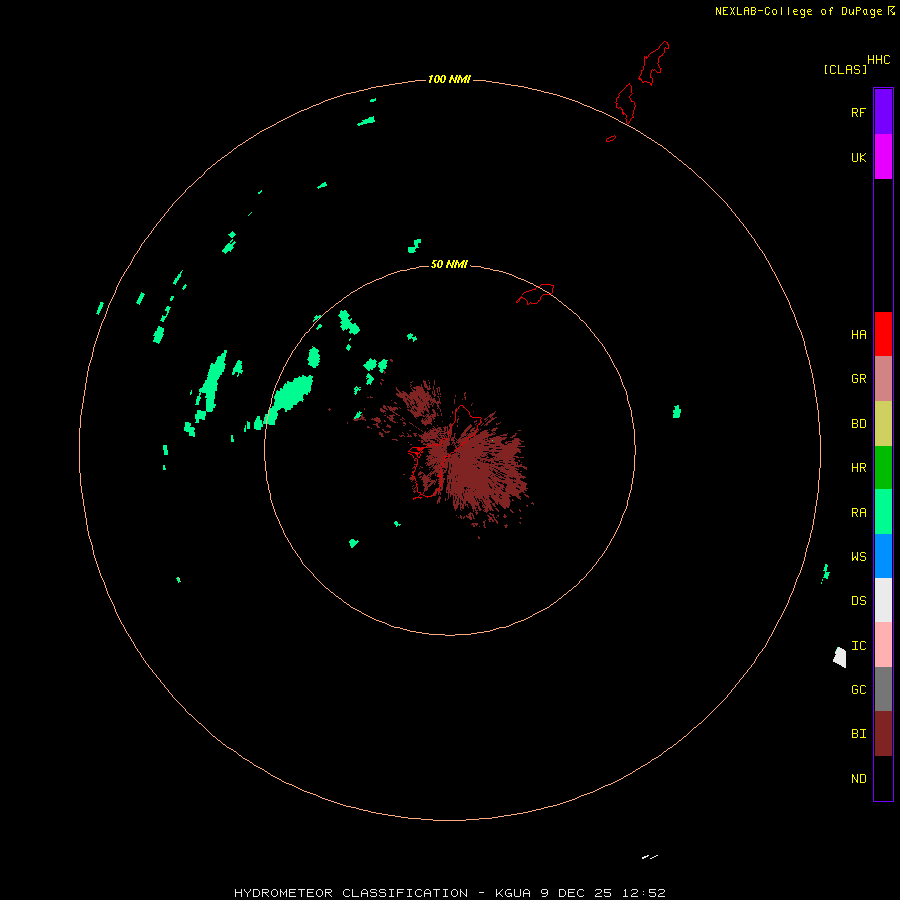Pick the RA light green legend swatch
Image resolution: width=900 pixels, height=900 pixels.
[883, 512]
